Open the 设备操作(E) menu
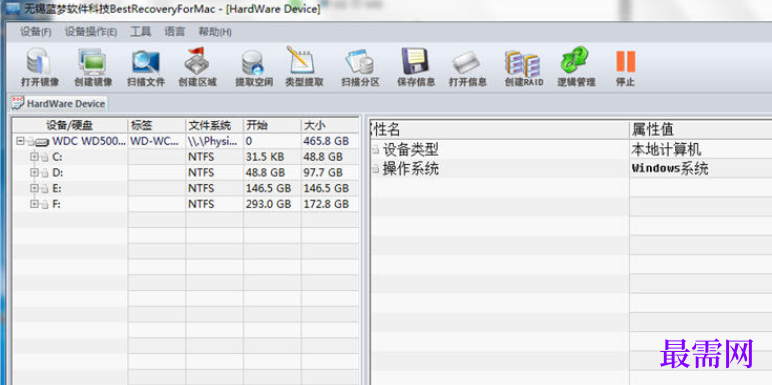This screenshot has height=385, width=772. 91,32
